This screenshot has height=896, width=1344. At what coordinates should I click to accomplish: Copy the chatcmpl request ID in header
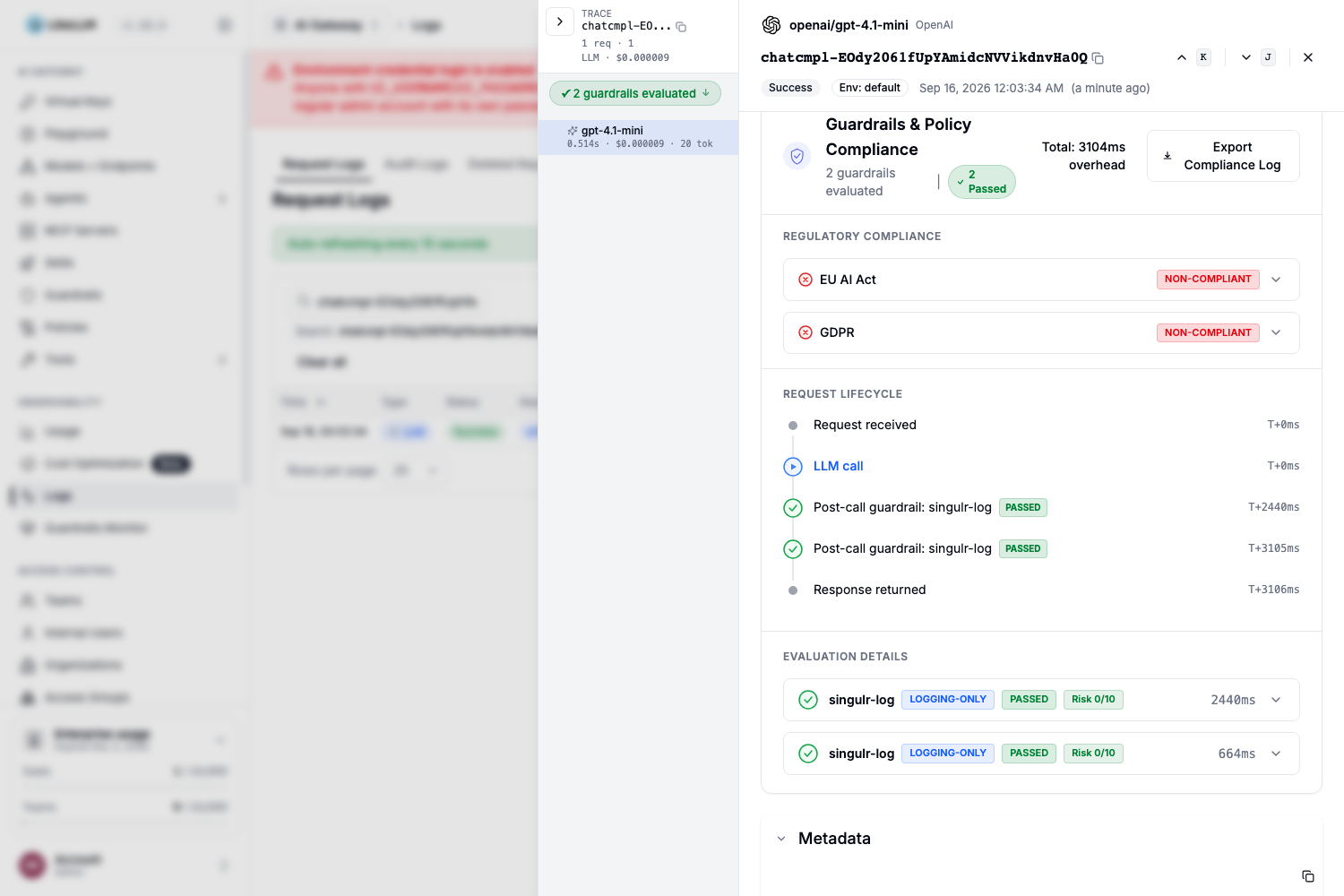(x=1098, y=58)
